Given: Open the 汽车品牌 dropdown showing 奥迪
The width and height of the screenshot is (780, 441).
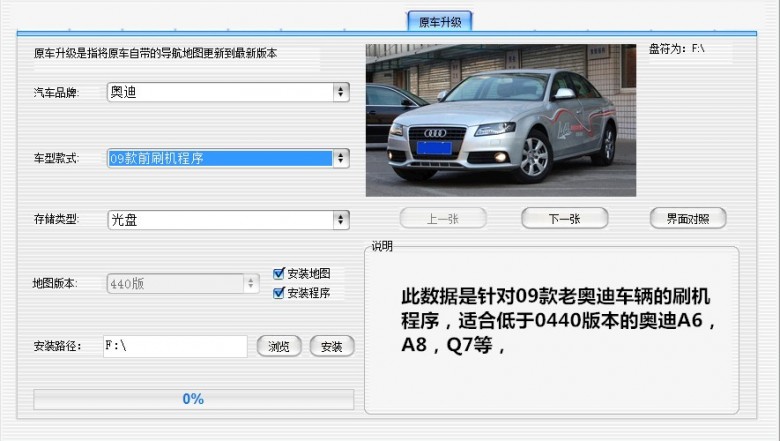Looking at the screenshot, I should [228, 92].
